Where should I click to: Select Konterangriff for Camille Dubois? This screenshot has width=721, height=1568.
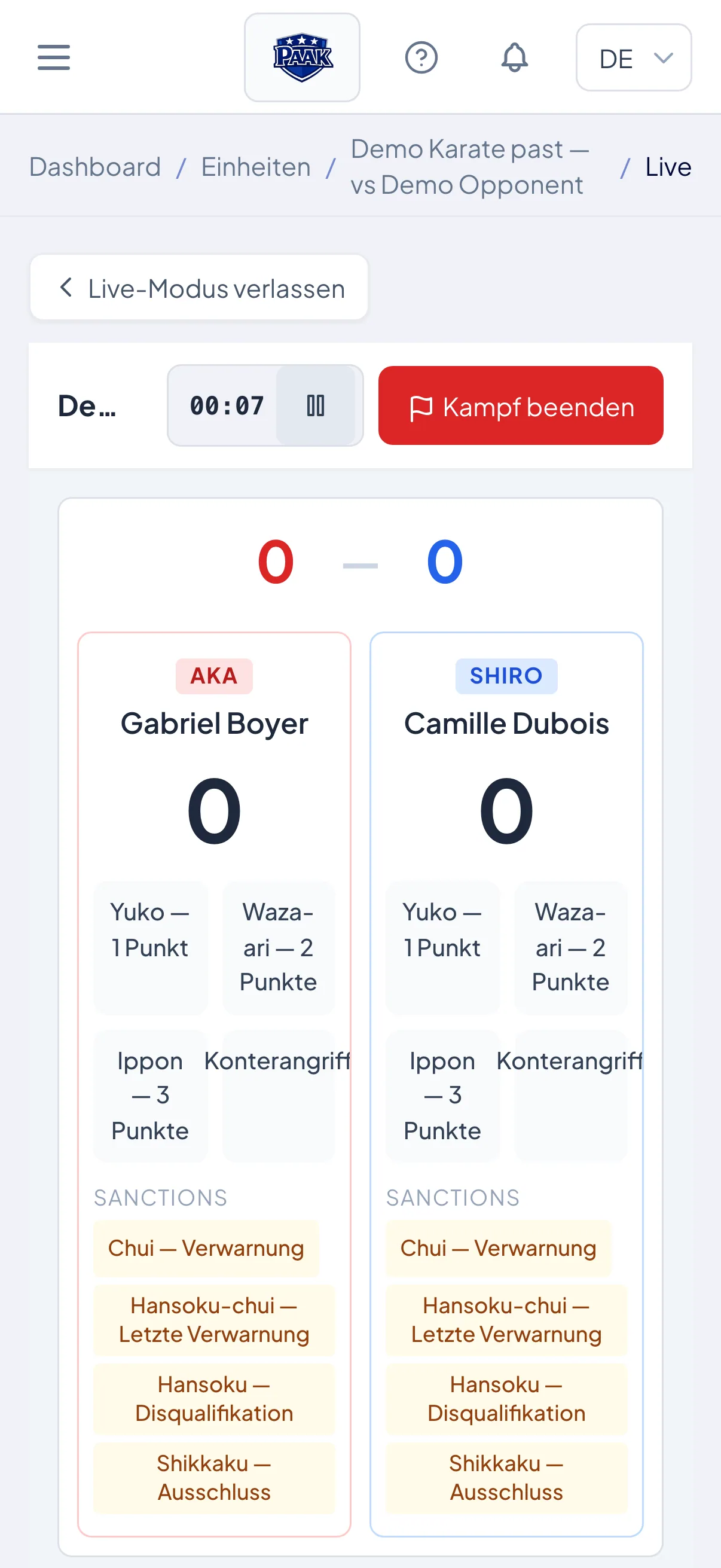570,1096
